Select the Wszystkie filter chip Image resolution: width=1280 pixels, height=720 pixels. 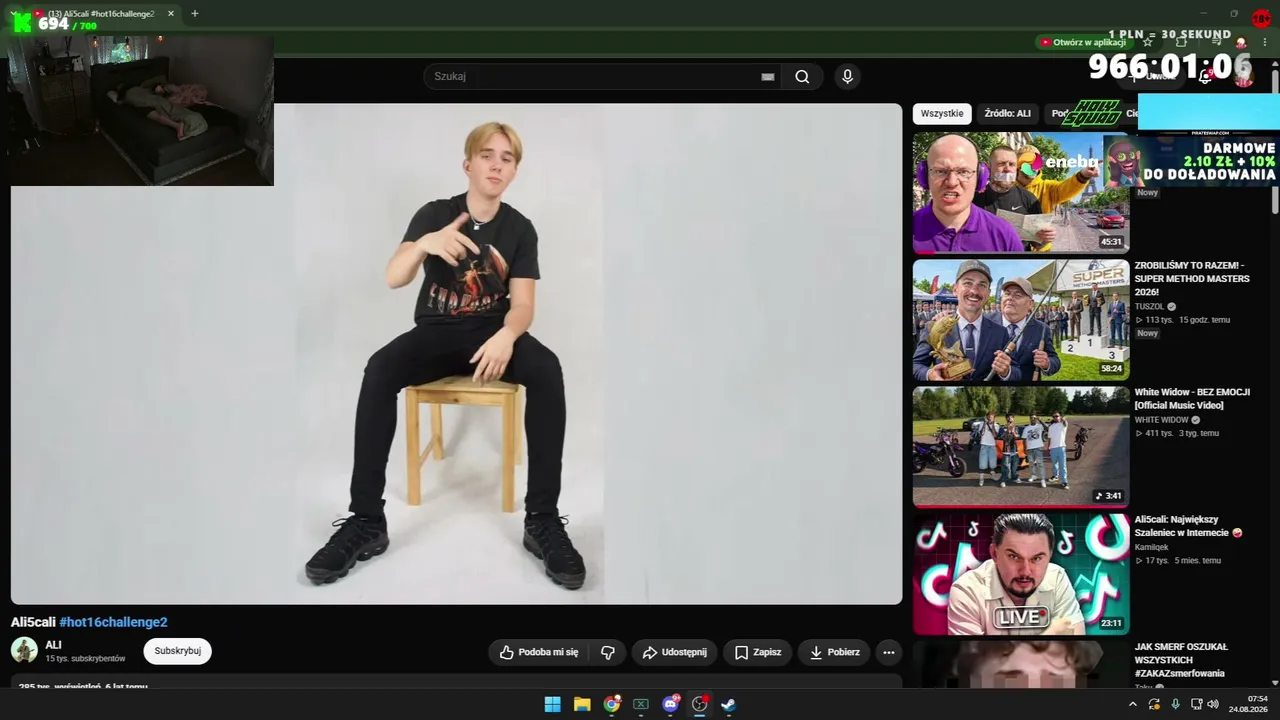942,114
